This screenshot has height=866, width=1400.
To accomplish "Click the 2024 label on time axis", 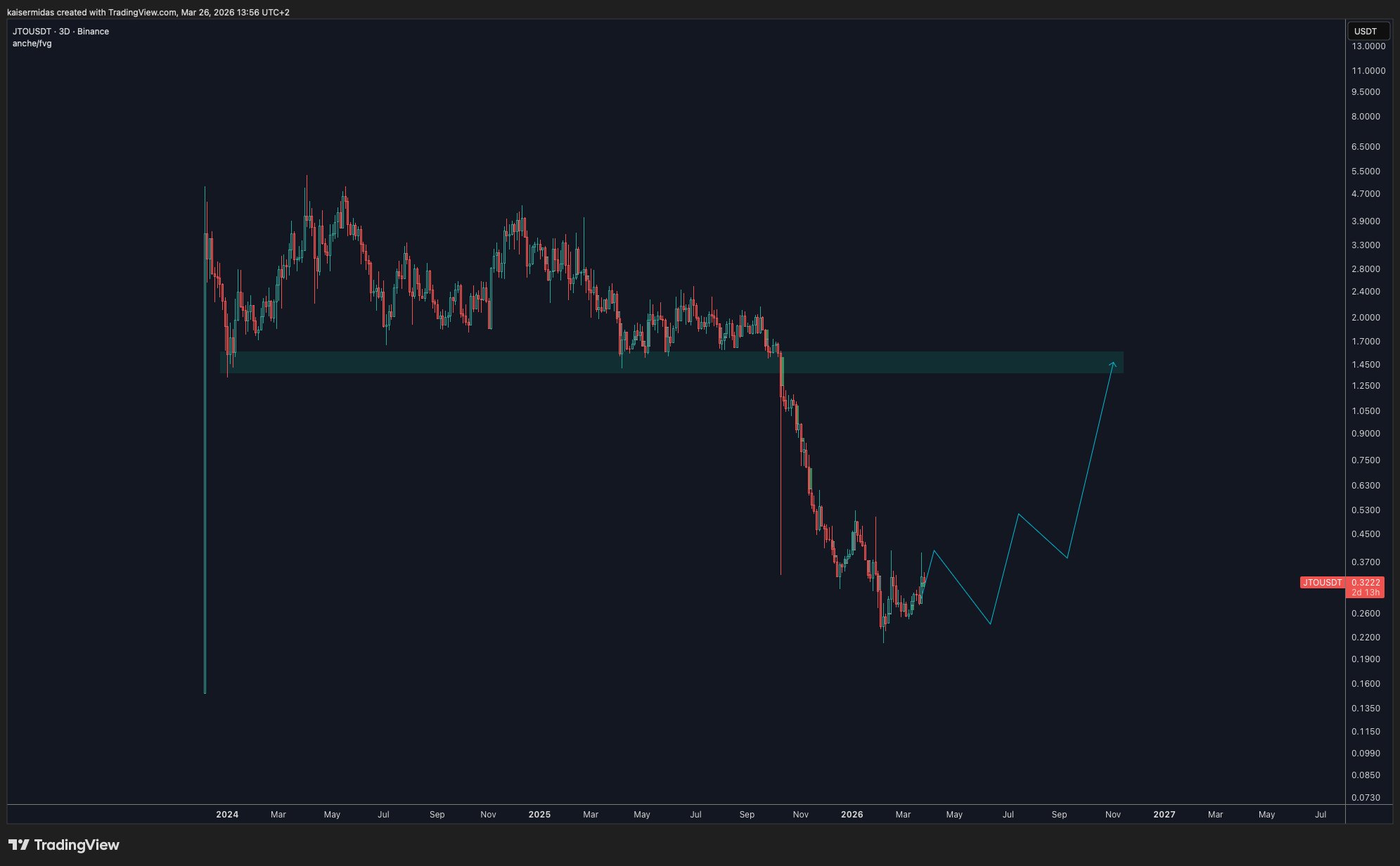I will click(x=227, y=815).
